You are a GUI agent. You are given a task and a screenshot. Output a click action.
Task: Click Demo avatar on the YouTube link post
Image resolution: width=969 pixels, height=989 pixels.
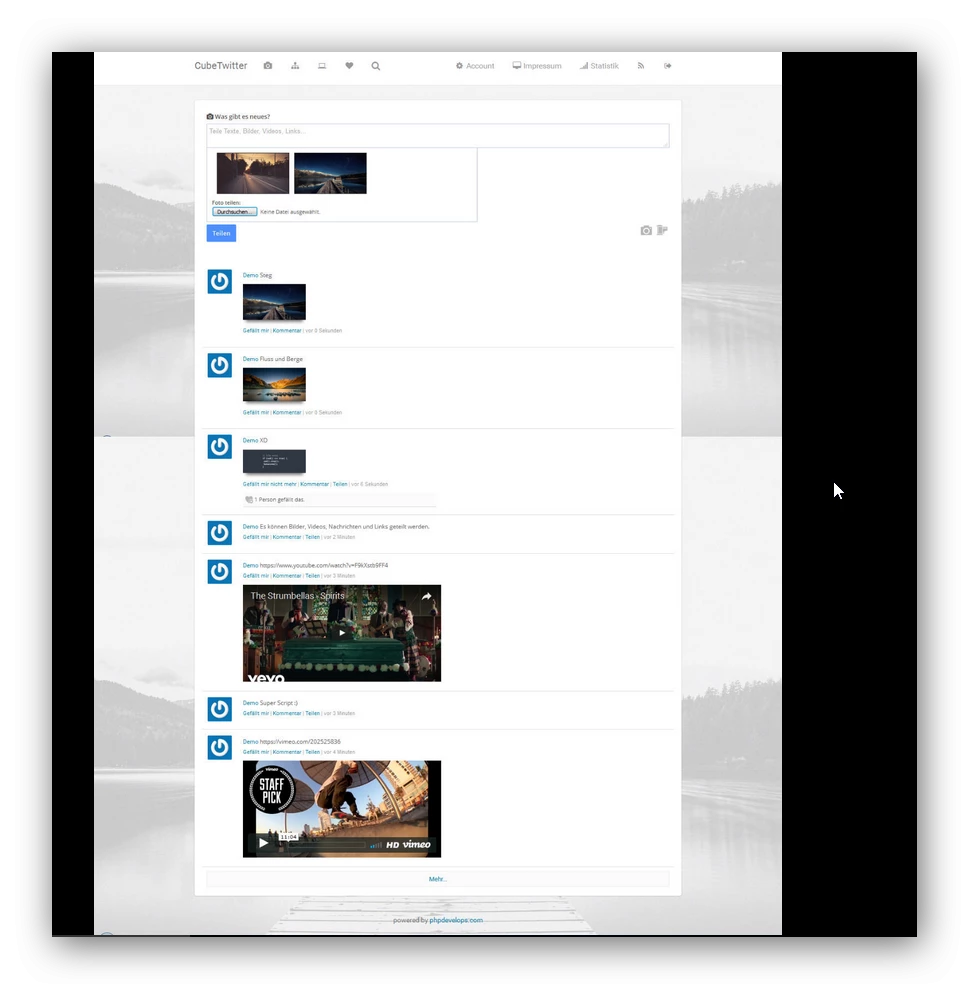tap(220, 571)
